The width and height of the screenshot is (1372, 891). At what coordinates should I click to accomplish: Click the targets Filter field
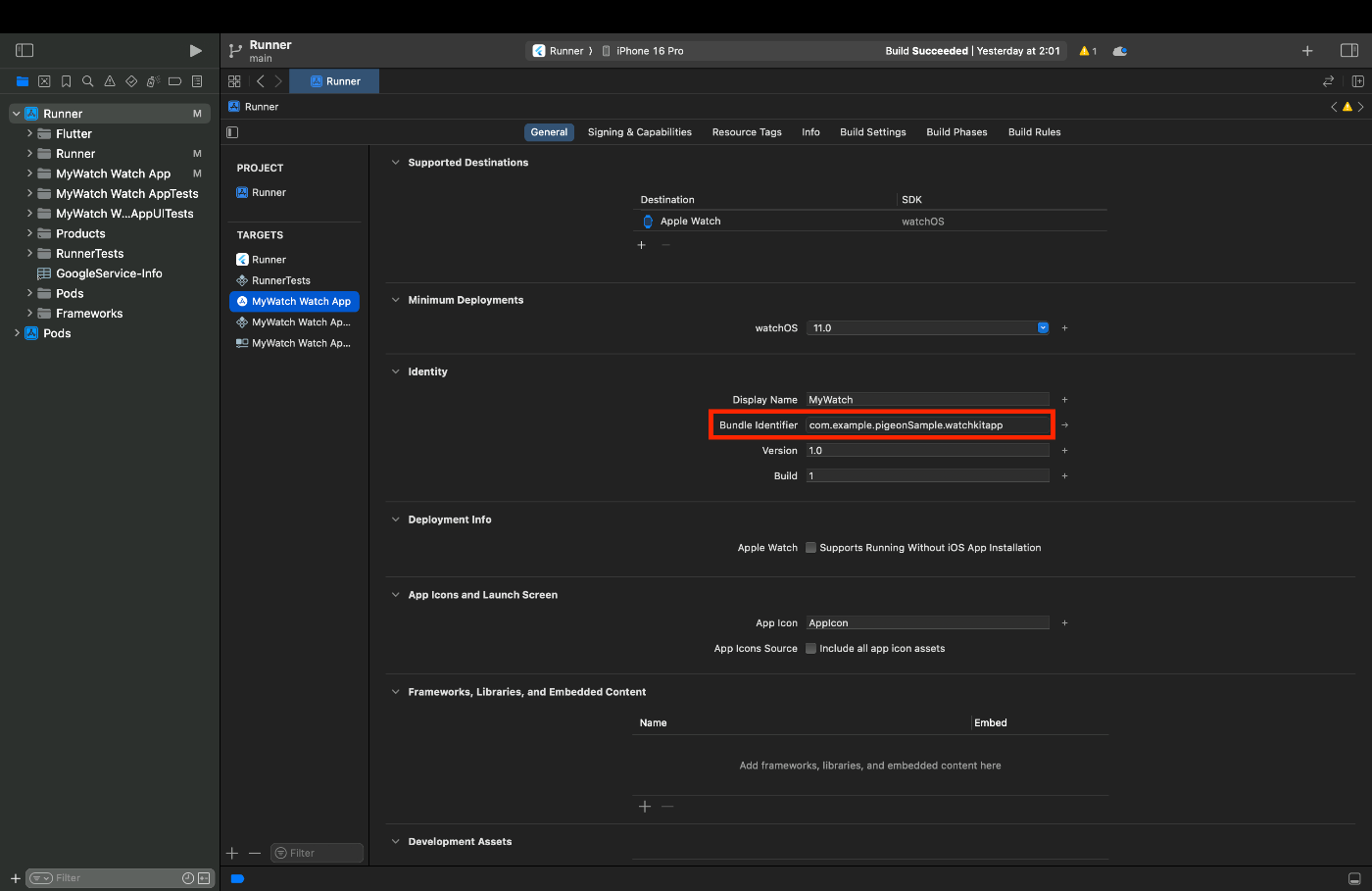[318, 853]
